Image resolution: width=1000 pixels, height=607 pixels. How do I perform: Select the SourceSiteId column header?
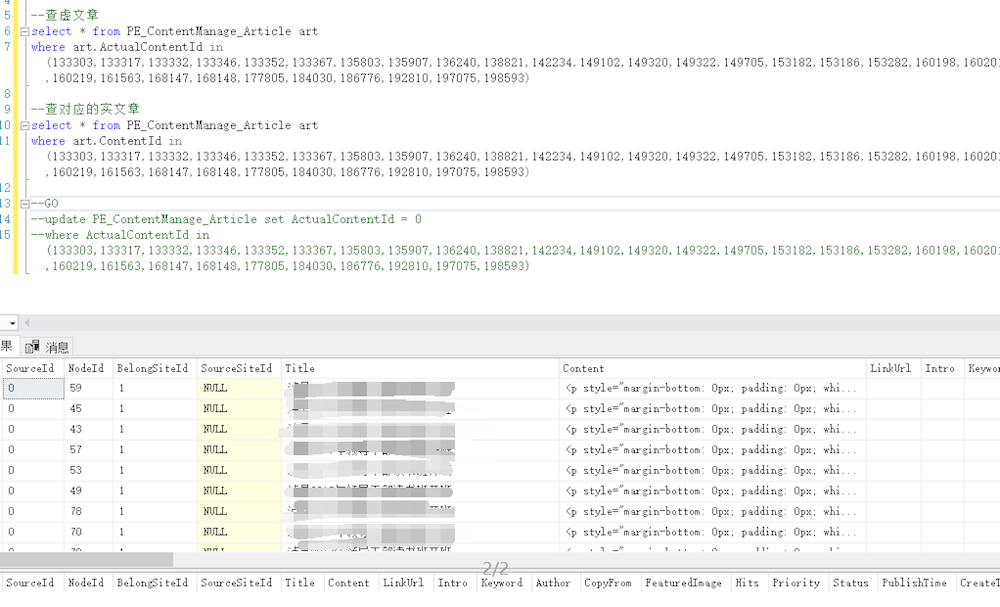click(x=237, y=369)
